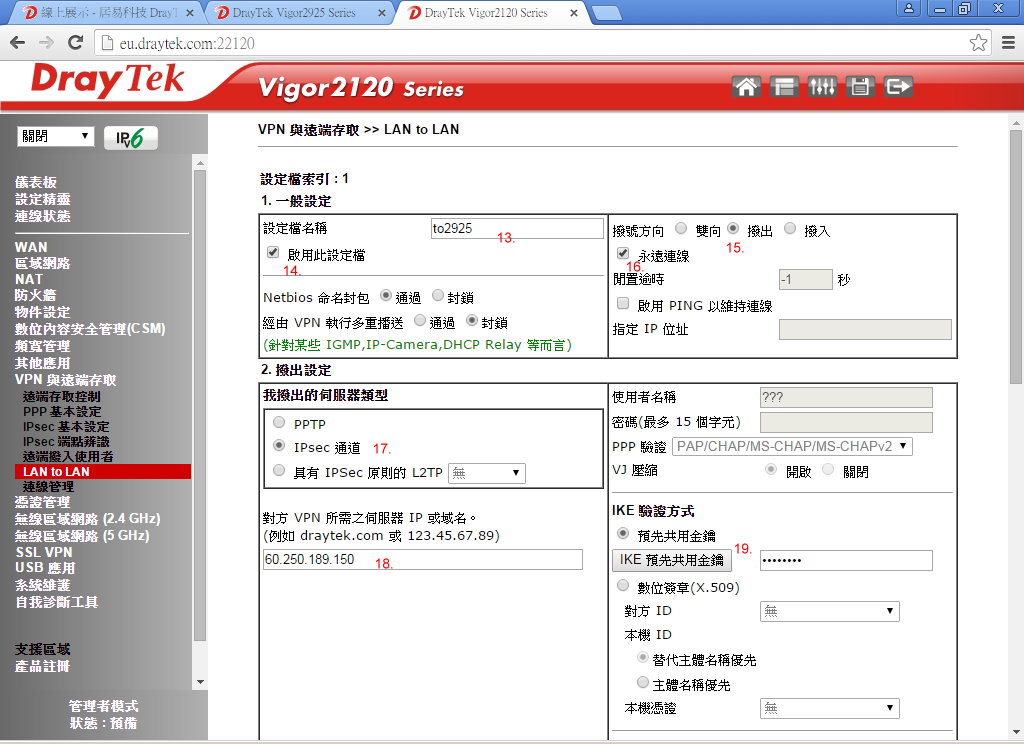Open the 系統維護 sidebar menu
Image resolution: width=1024 pixels, height=744 pixels.
42,585
